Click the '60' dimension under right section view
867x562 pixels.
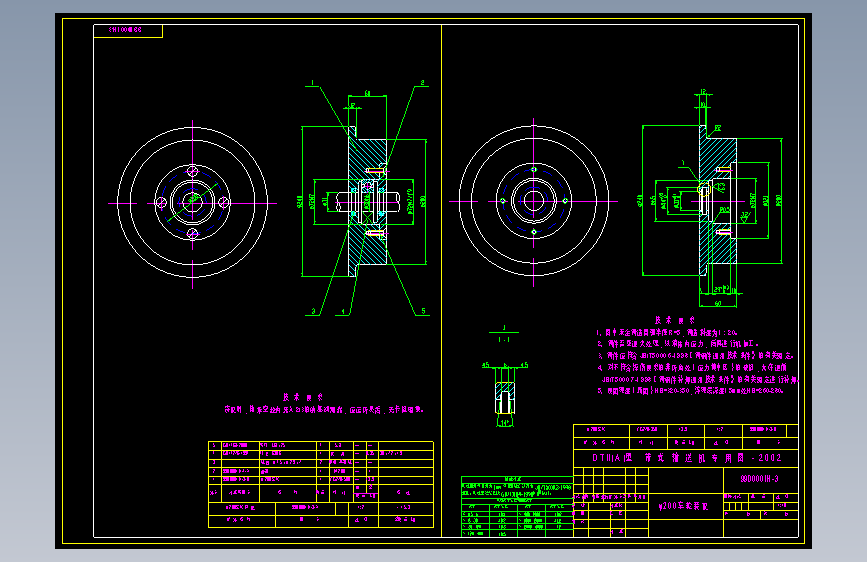coord(718,303)
